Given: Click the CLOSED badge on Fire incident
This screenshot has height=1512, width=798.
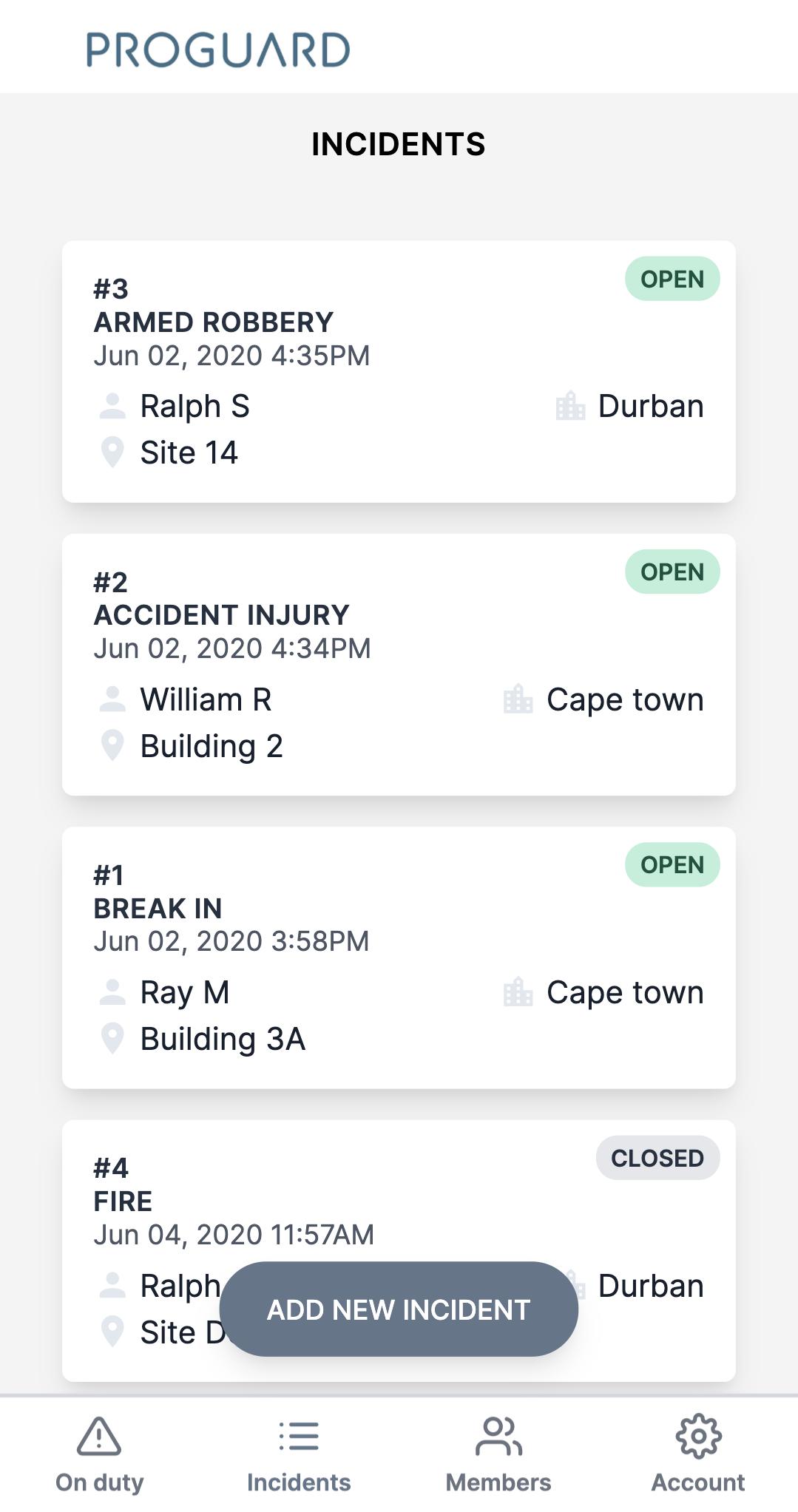Looking at the screenshot, I should [657, 1158].
